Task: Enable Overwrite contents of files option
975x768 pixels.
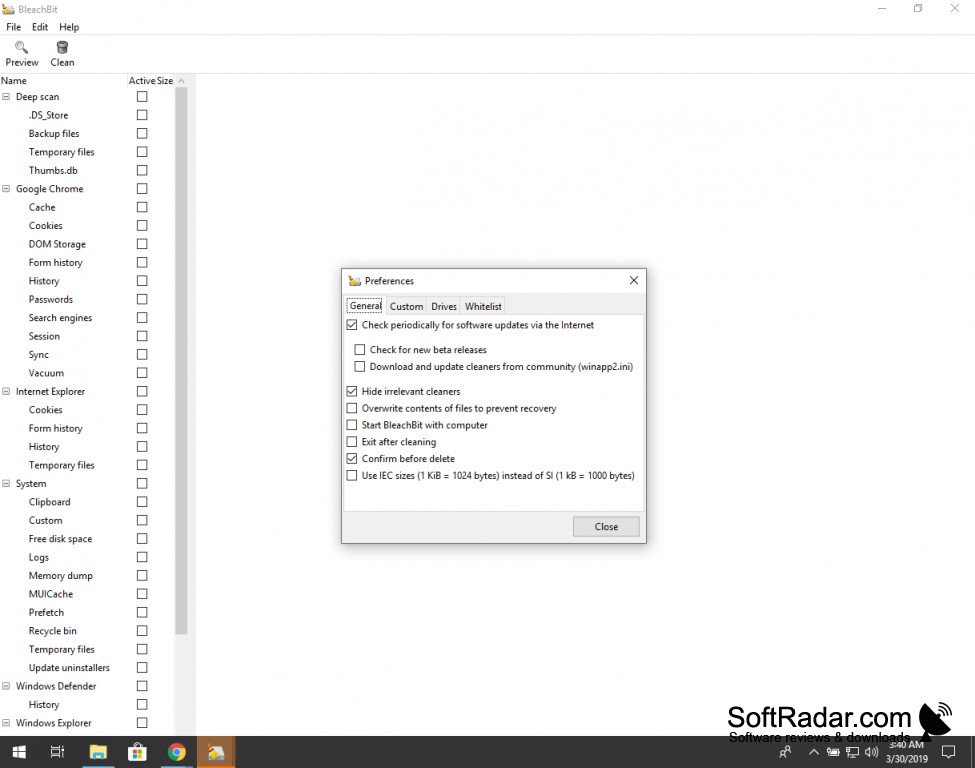Action: tap(352, 409)
